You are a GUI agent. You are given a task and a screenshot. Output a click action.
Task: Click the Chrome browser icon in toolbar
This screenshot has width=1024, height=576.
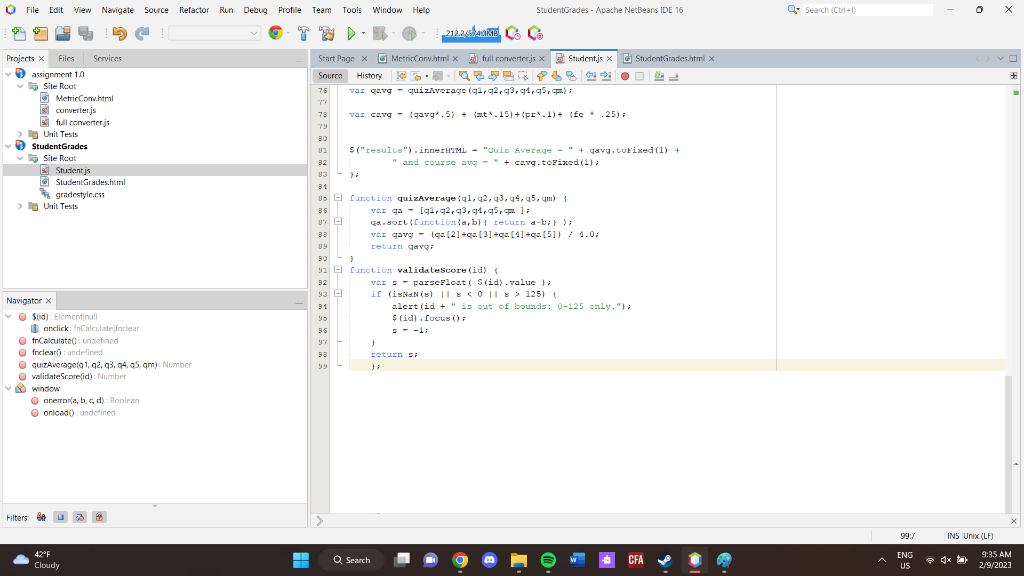pos(275,33)
